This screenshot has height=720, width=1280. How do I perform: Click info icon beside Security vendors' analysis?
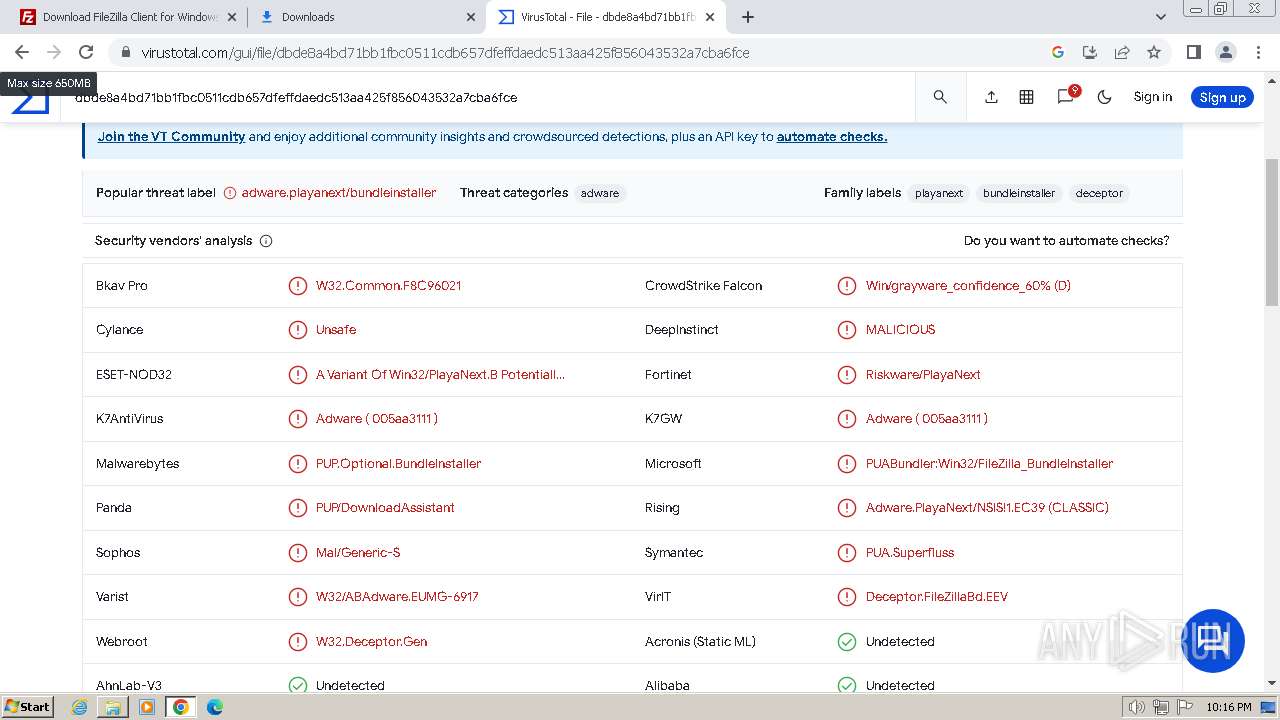[x=266, y=241]
